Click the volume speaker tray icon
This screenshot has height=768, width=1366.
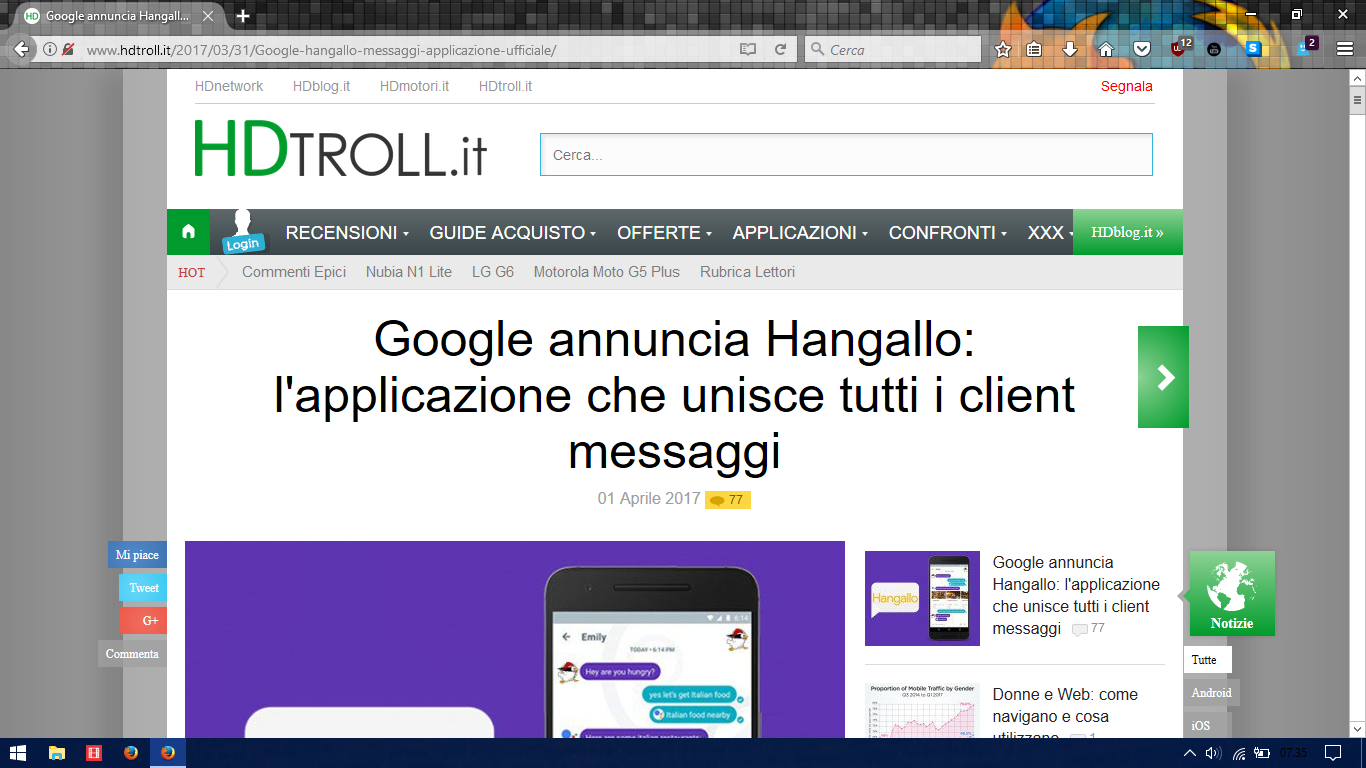(x=1214, y=752)
